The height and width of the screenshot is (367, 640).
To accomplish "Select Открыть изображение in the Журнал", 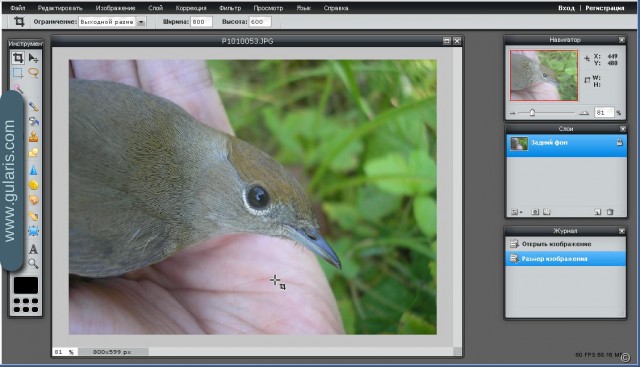I will tap(566, 244).
